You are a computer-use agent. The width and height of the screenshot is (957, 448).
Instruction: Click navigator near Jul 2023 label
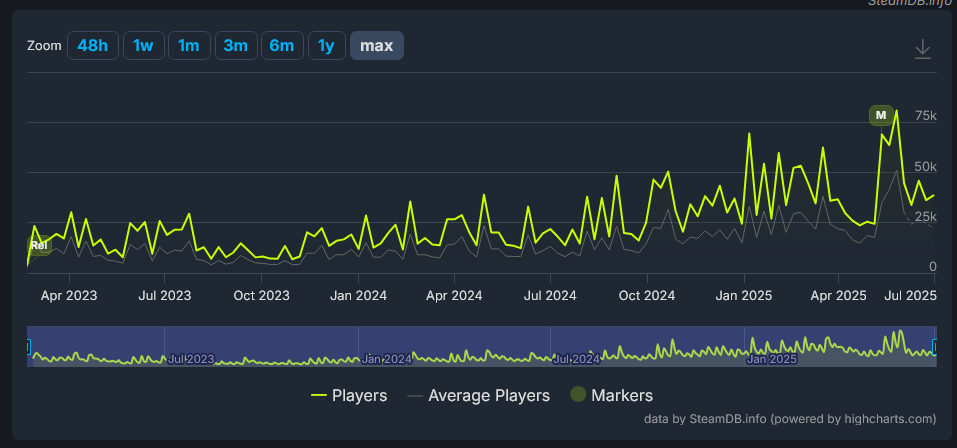point(191,359)
